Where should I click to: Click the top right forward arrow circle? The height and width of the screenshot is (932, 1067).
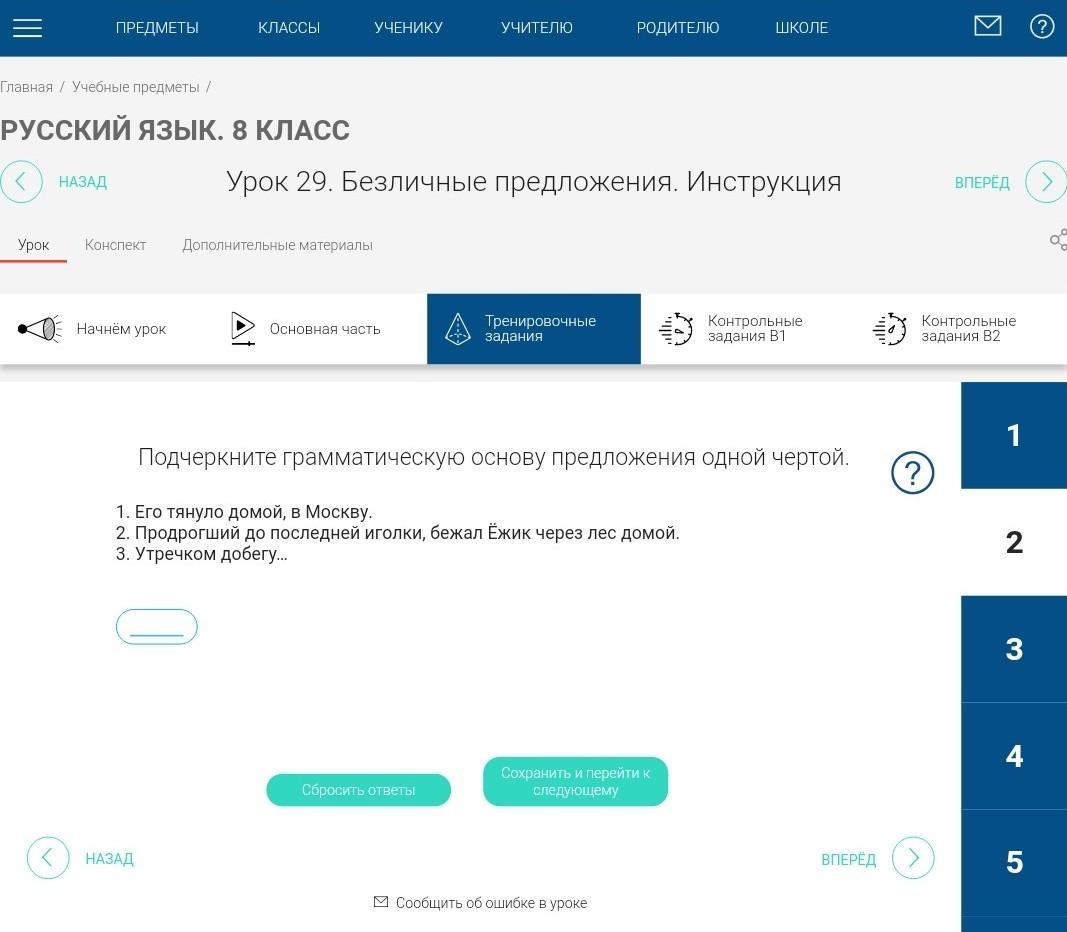1046,182
